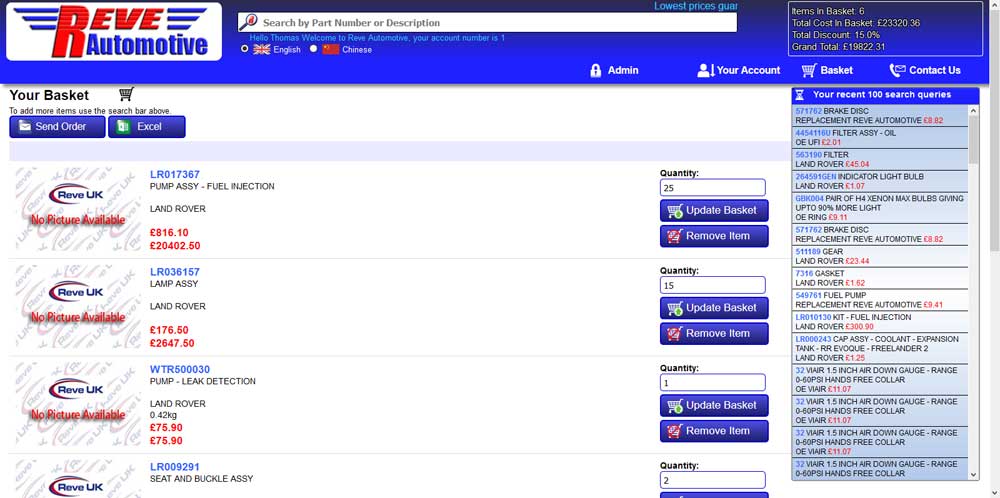Viewport: 1000px width, 498px height.
Task: Remove Item LR036157 lamp assy
Action: pos(714,333)
